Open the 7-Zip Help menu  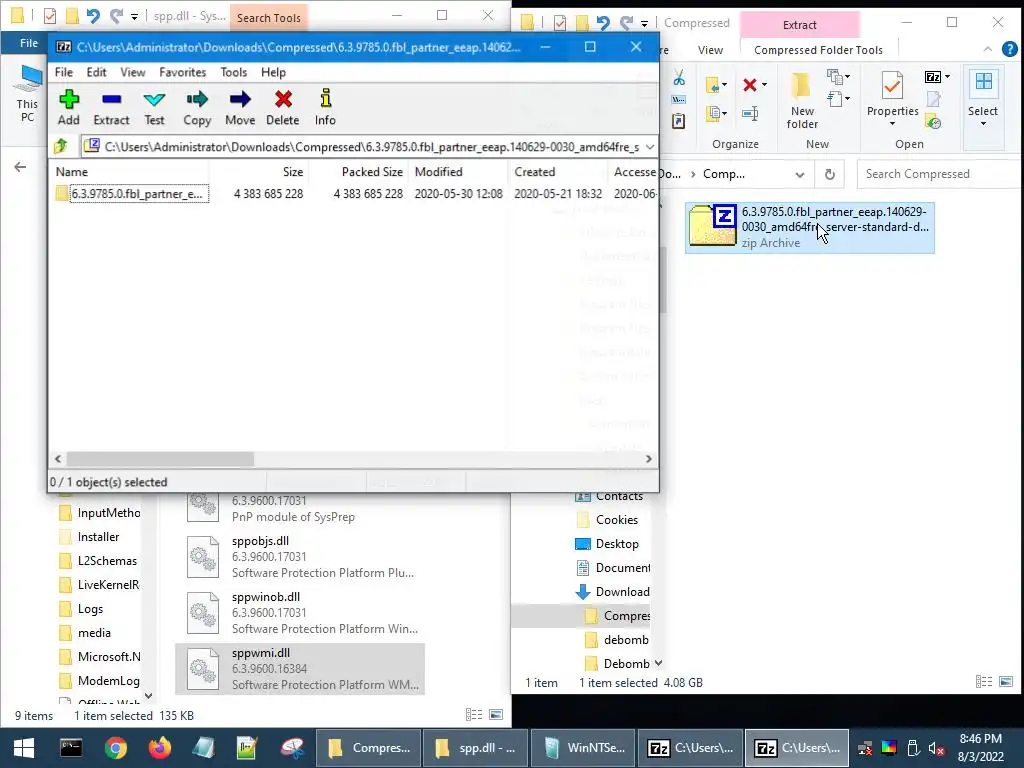click(273, 72)
